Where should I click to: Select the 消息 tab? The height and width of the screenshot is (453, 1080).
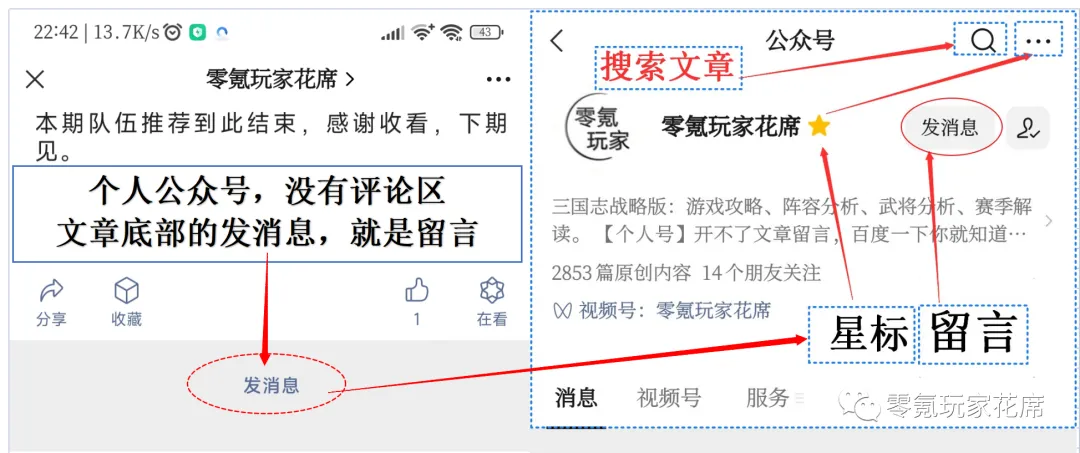576,397
